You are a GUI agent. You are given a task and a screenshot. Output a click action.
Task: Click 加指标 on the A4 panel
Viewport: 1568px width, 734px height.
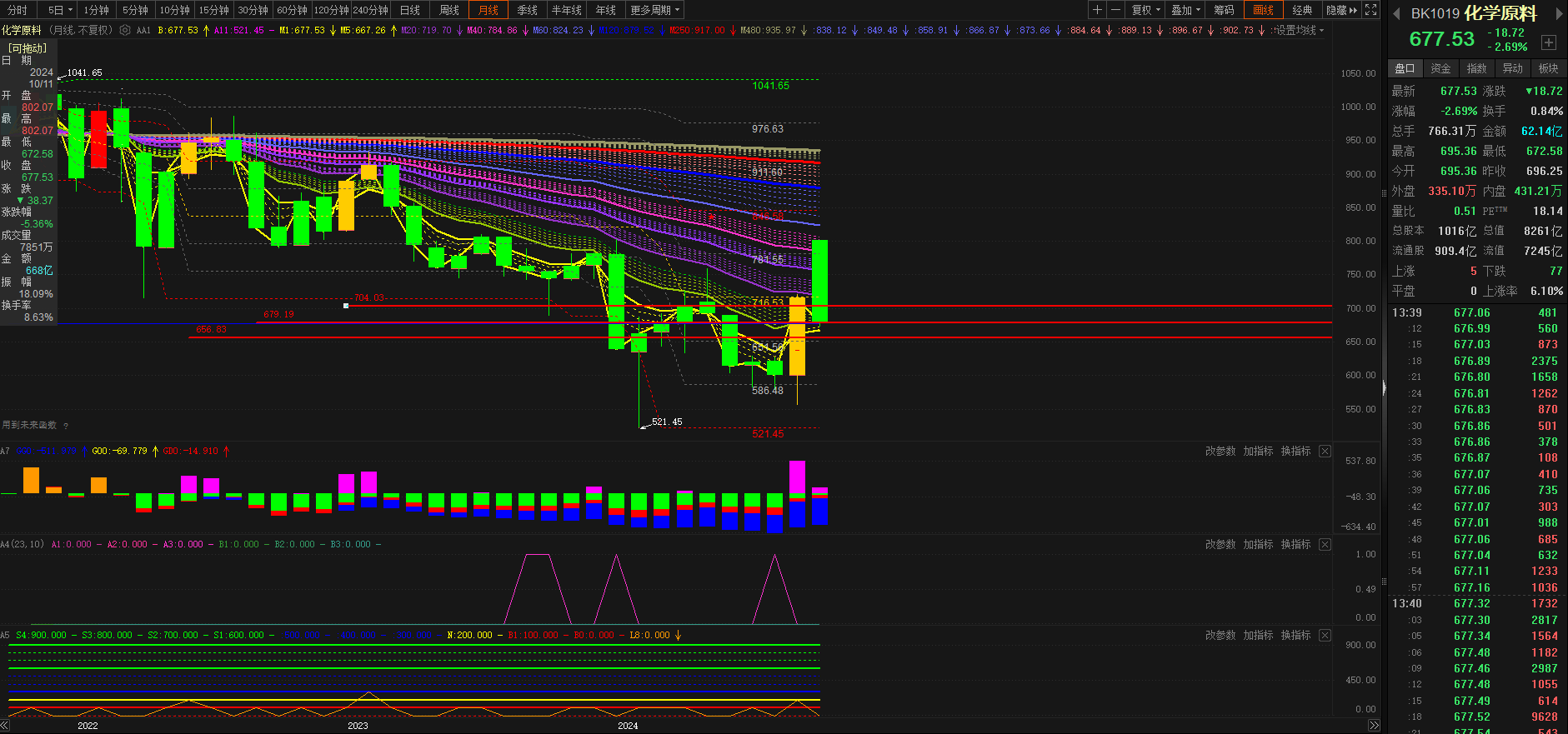coord(1258,544)
